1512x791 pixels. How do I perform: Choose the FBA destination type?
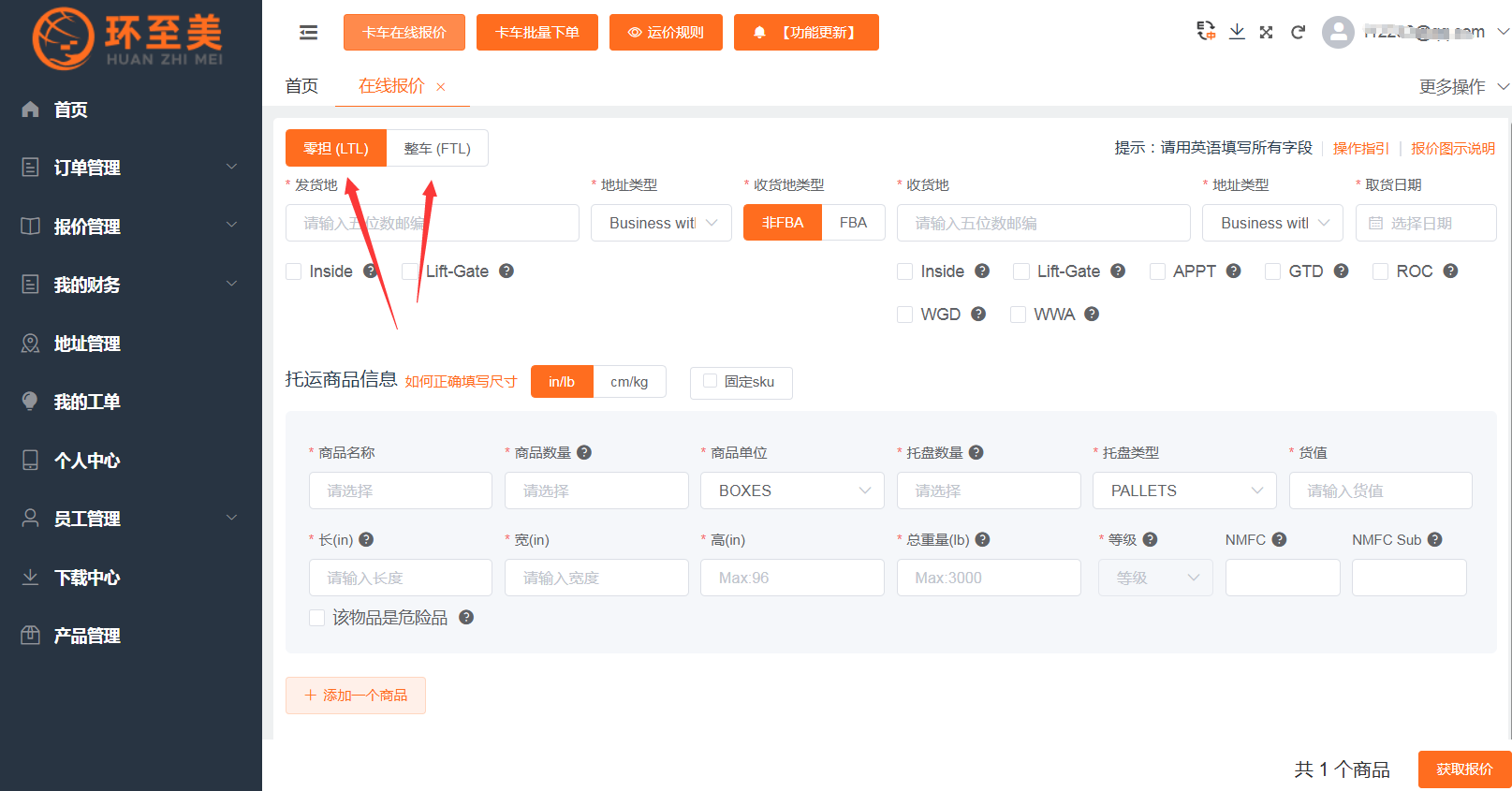click(x=853, y=223)
